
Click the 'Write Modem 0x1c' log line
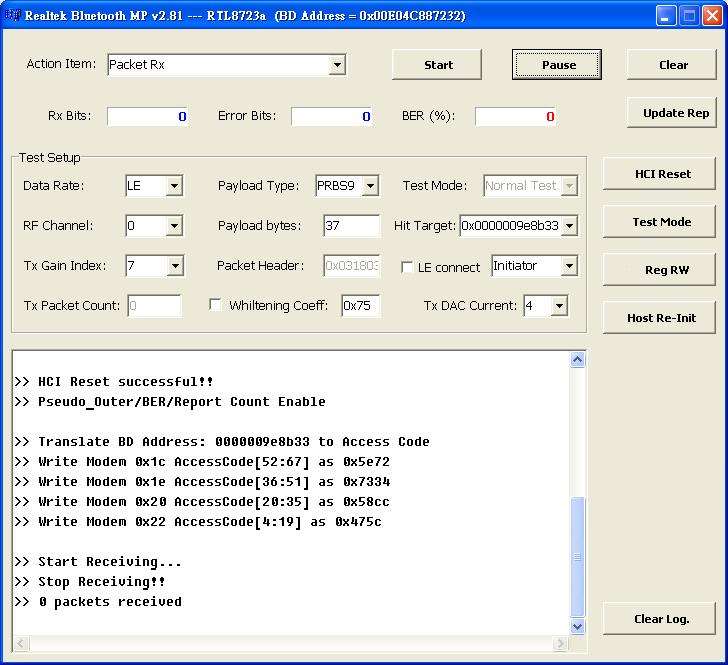tap(202, 462)
